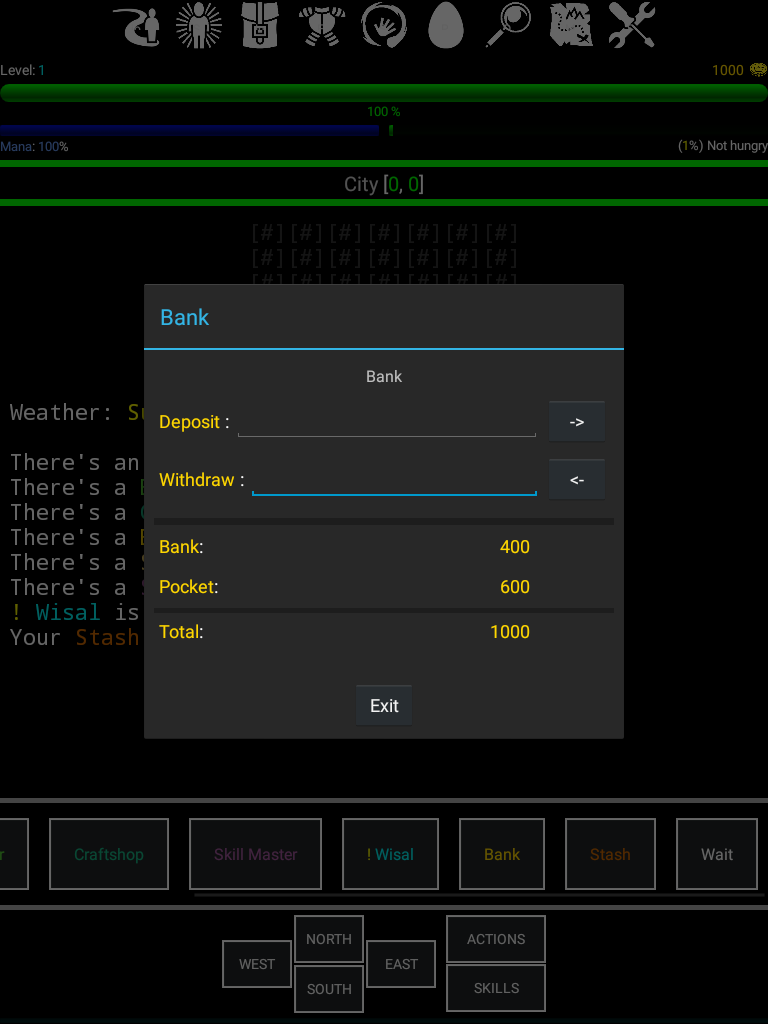Open the hand spiral skills icon

384,25
